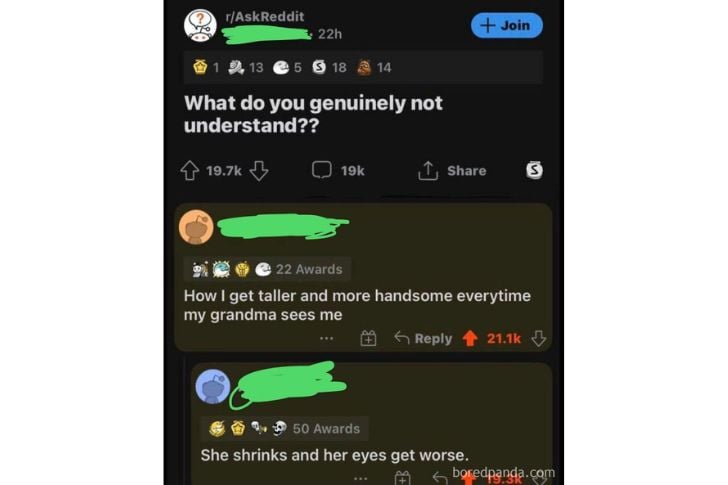Open more options on shrinks reply
The height and width of the screenshot is (485, 728).
(x=361, y=478)
